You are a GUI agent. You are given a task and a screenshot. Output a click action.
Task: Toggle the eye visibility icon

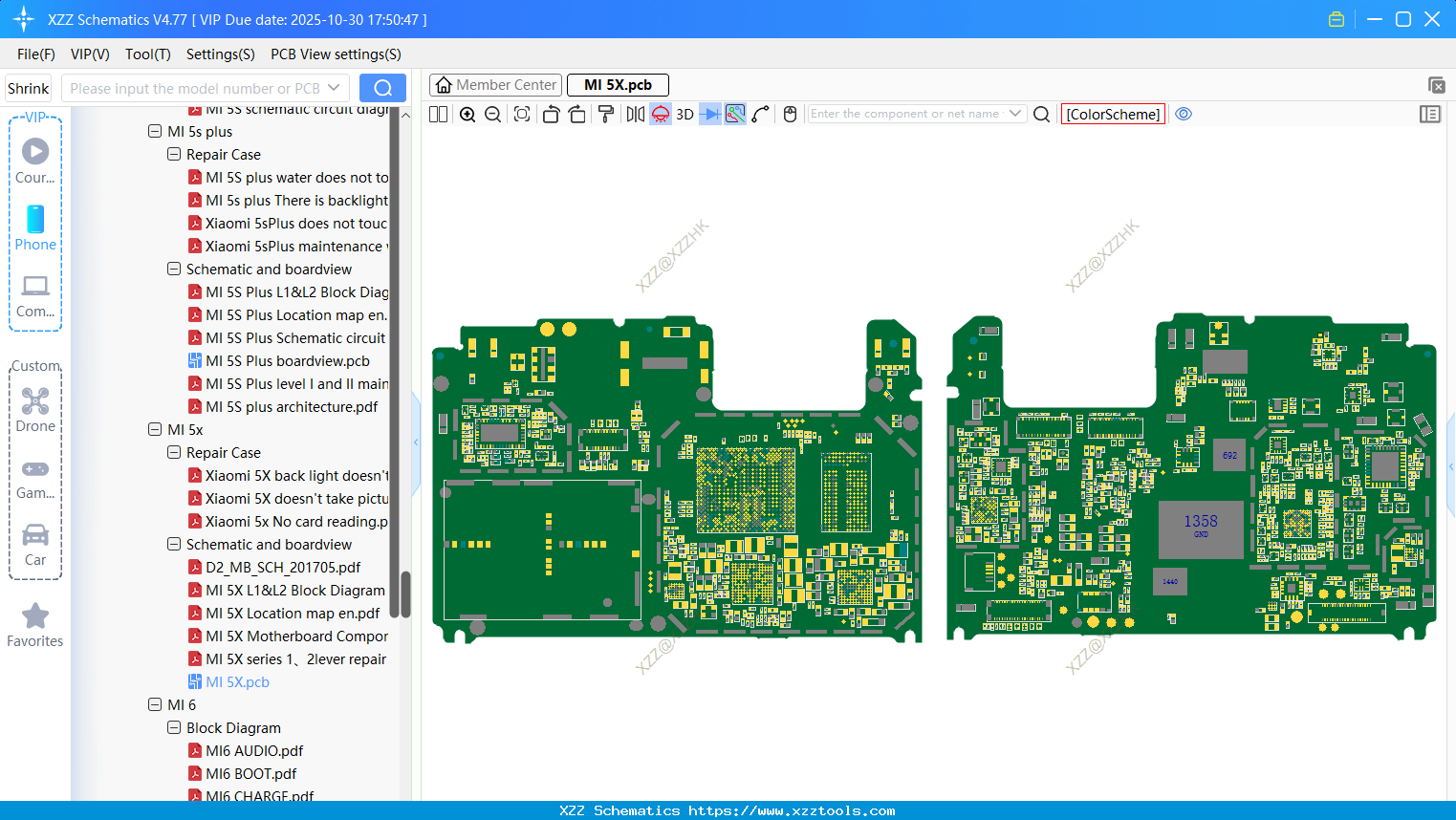coord(1184,115)
